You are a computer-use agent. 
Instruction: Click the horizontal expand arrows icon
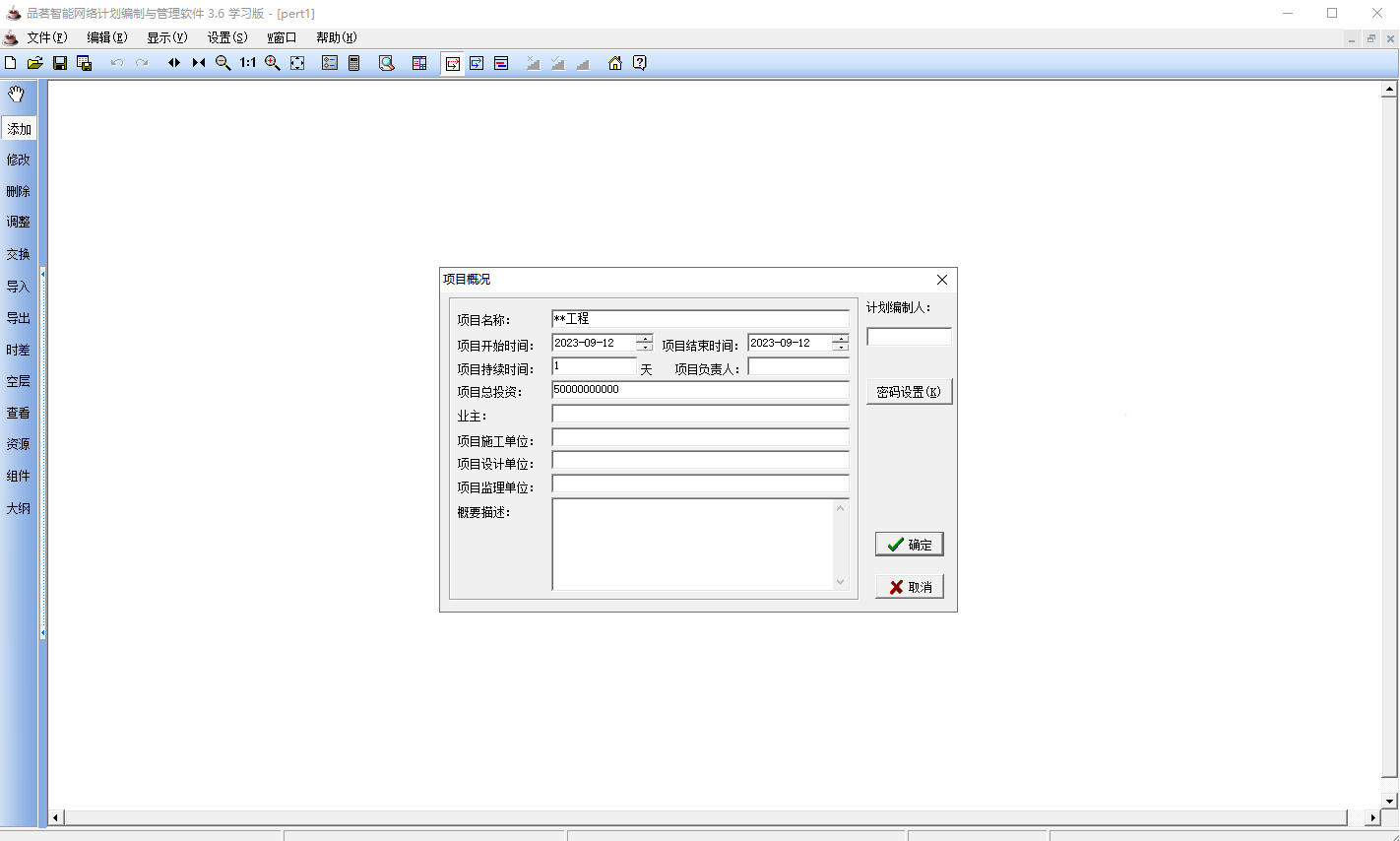pyautogui.click(x=174, y=63)
